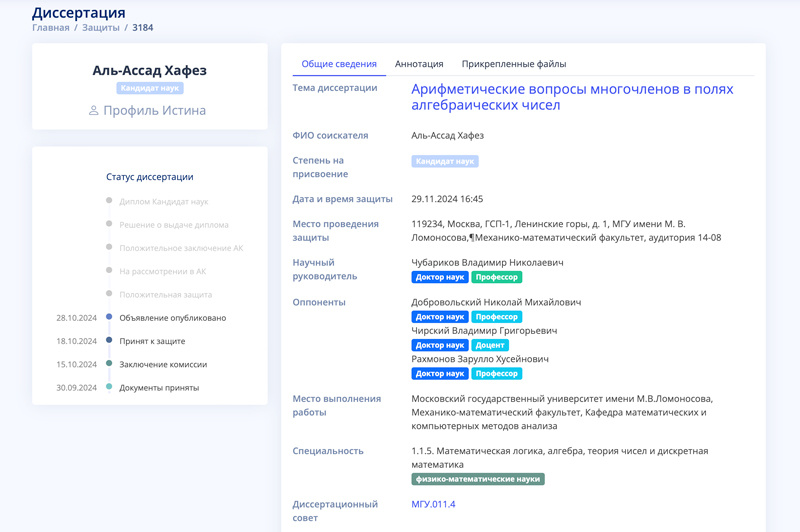The width and height of the screenshot is (800, 532).
Task: Go to Главная in the breadcrumb
Action: pos(51,28)
